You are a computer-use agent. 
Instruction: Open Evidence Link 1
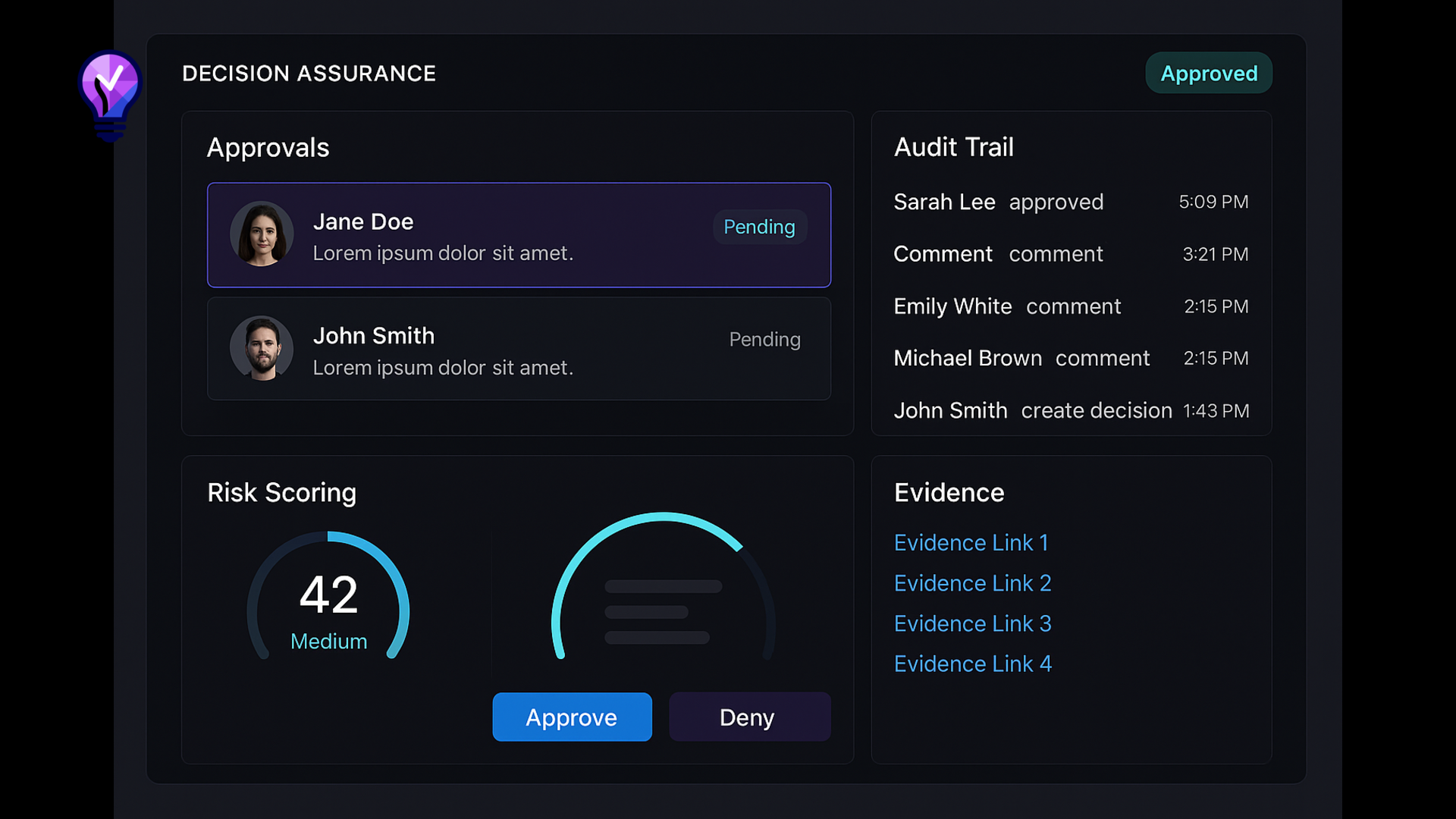(x=971, y=543)
